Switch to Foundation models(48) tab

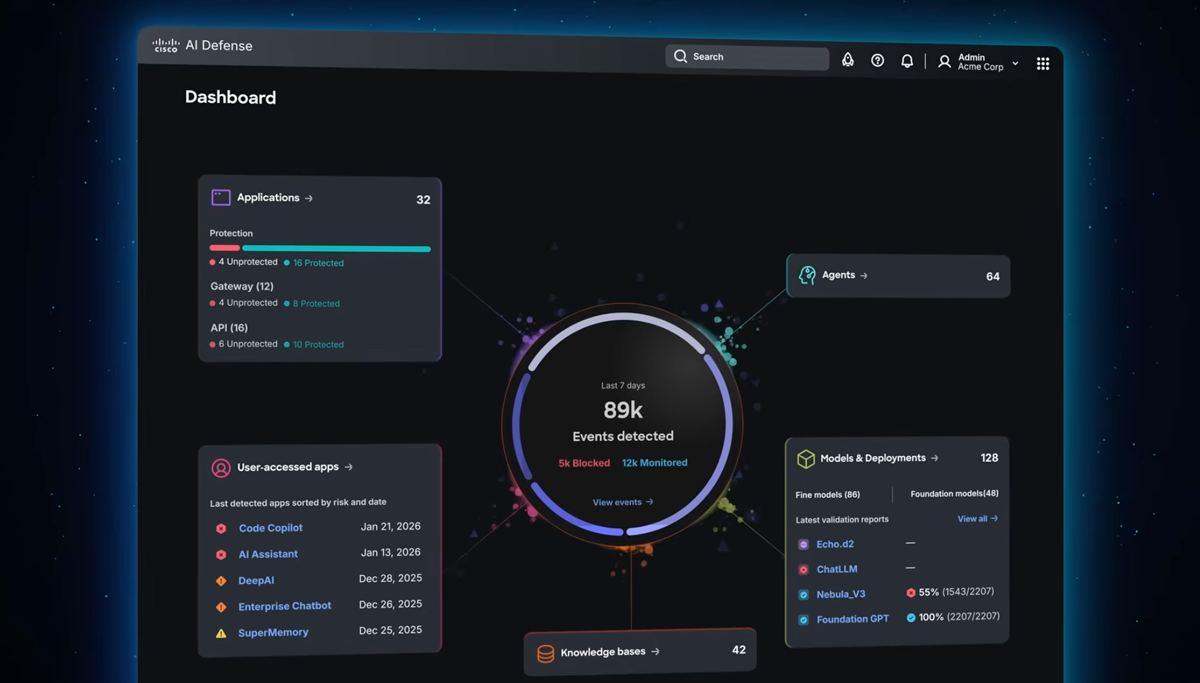coord(954,494)
